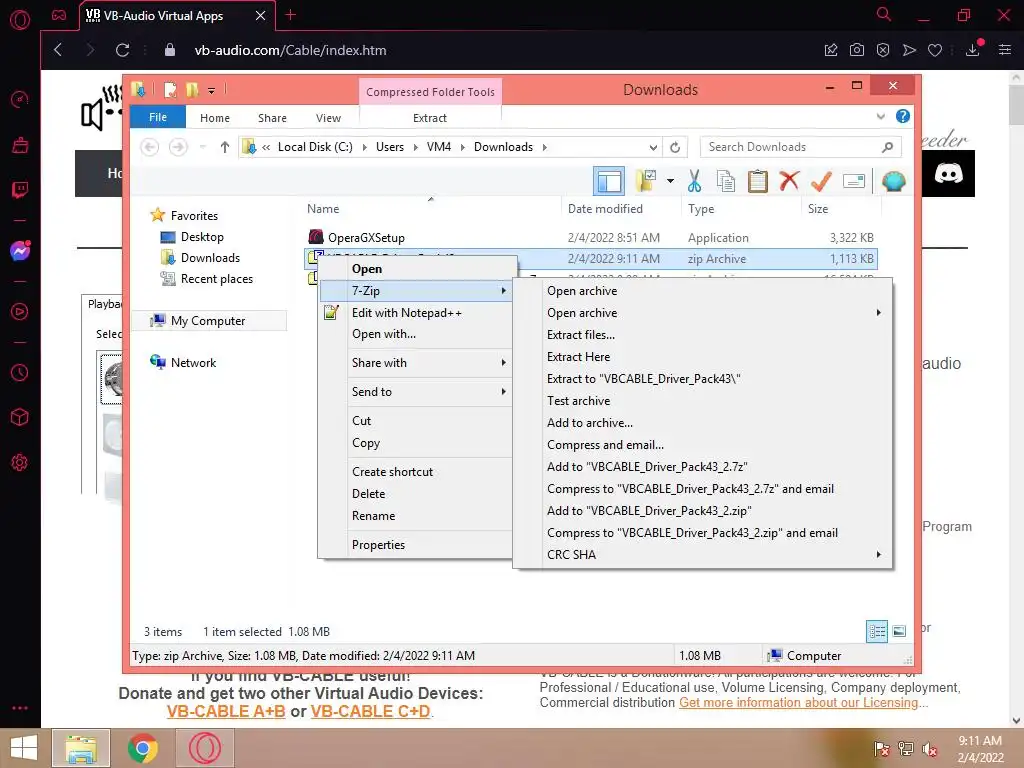Expand Send to submenu
This screenshot has width=1024, height=768.
coord(504,392)
